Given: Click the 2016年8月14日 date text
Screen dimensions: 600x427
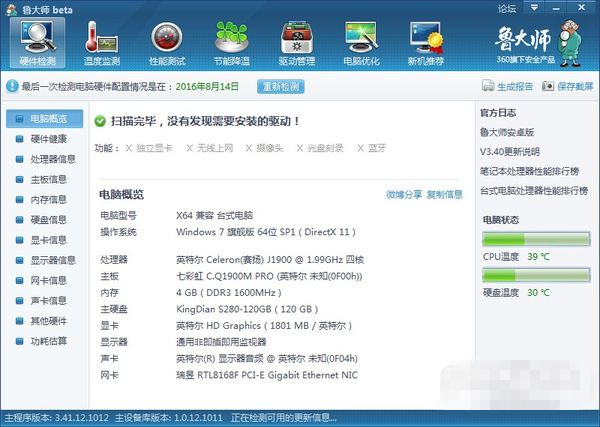Looking at the screenshot, I should (207, 86).
